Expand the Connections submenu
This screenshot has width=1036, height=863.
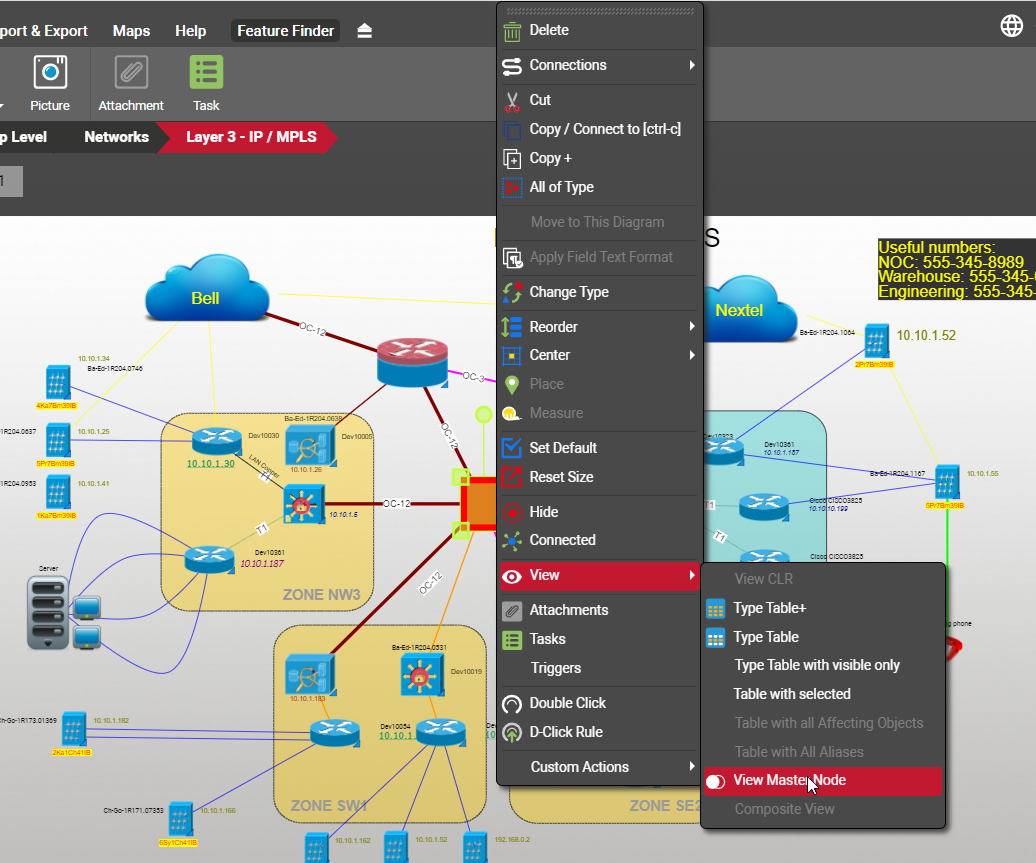pos(691,66)
